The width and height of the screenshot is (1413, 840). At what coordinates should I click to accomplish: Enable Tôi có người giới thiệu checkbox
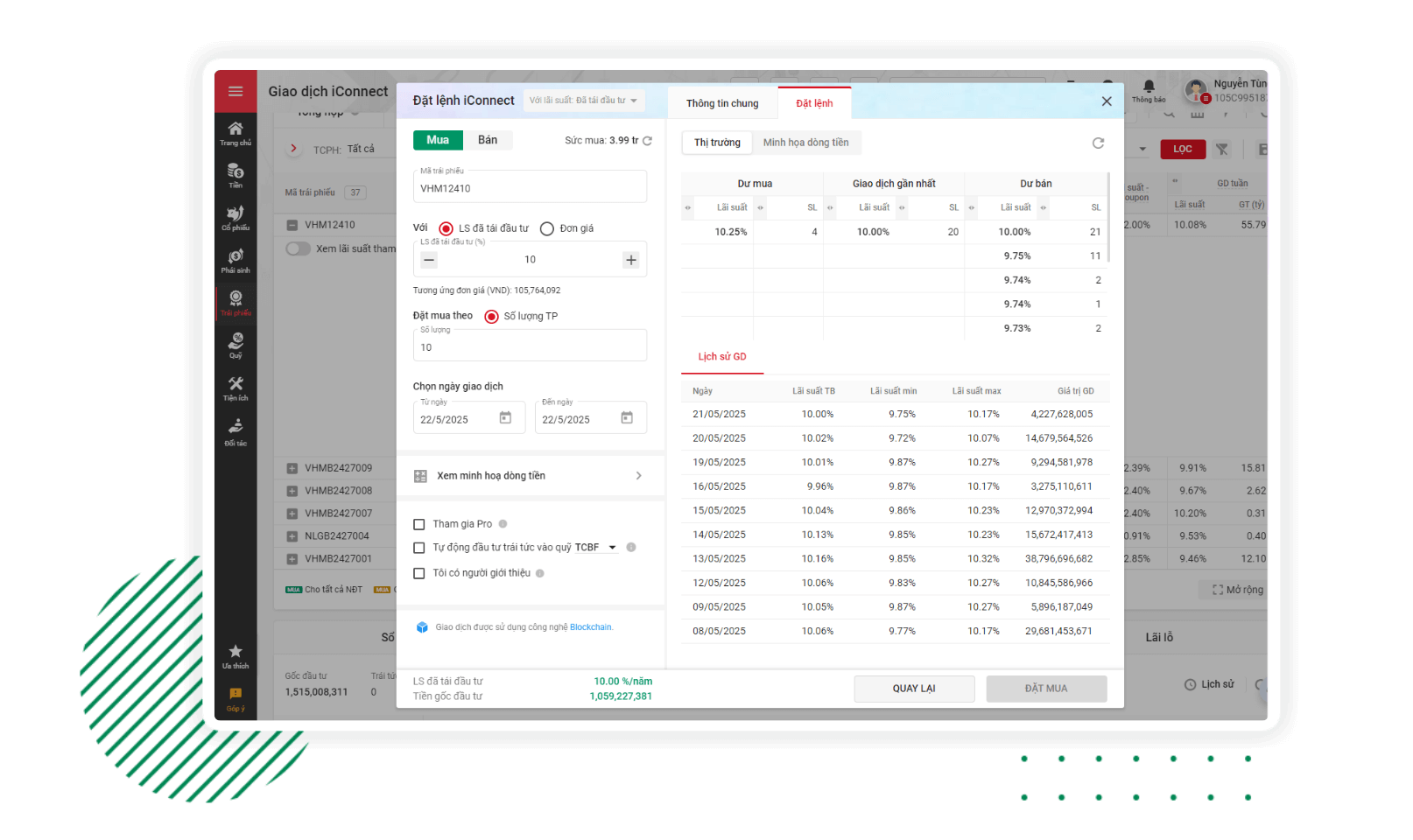[x=419, y=573]
